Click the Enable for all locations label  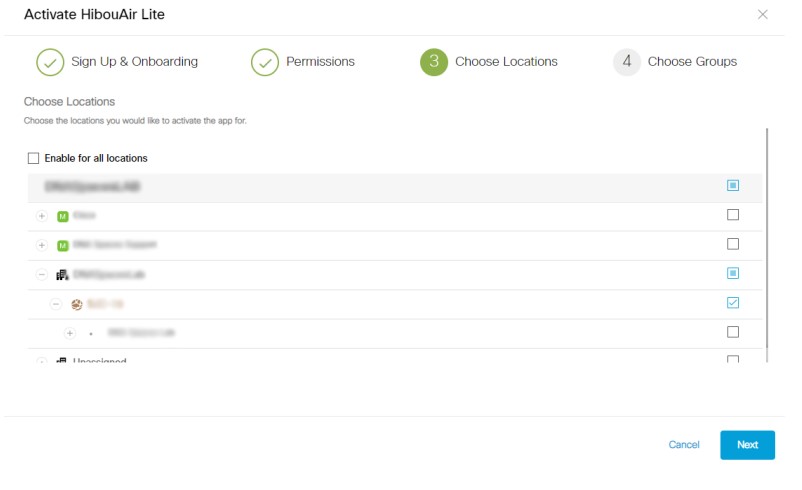96,158
